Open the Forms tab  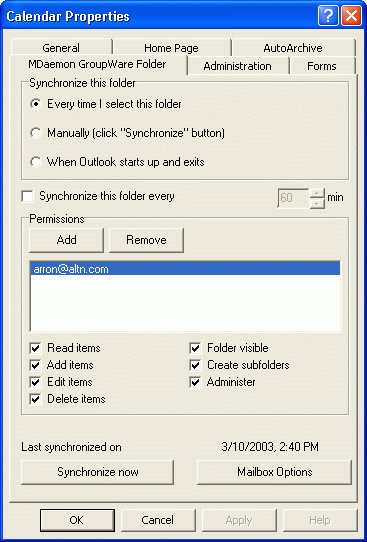[x=322, y=66]
